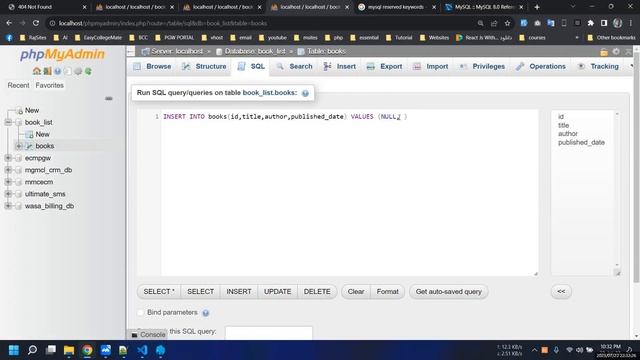The width and height of the screenshot is (640, 360).
Task: Go back with browser arrow
Action: click(x=9, y=23)
